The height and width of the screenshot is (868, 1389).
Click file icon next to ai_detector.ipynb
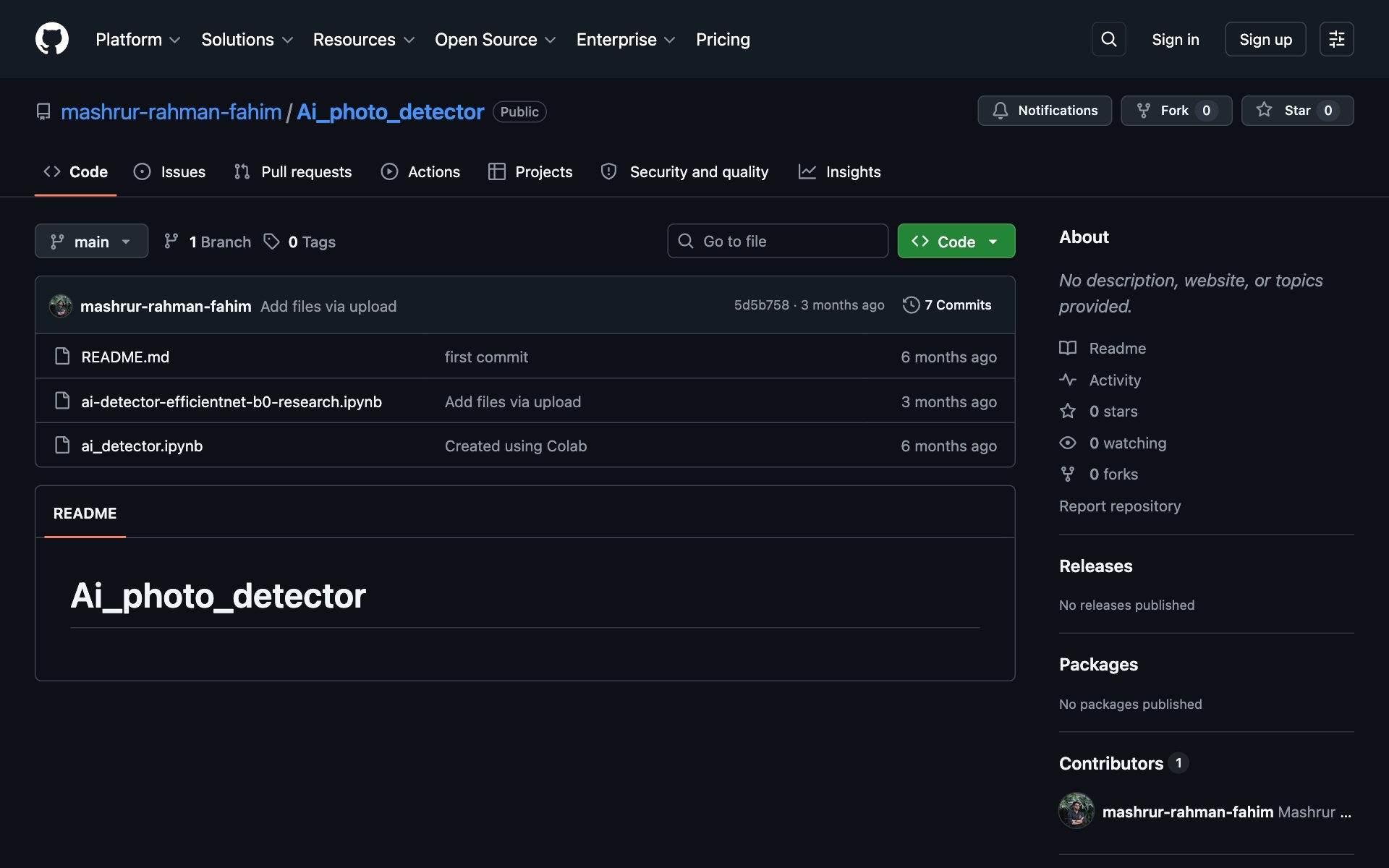pyautogui.click(x=62, y=445)
